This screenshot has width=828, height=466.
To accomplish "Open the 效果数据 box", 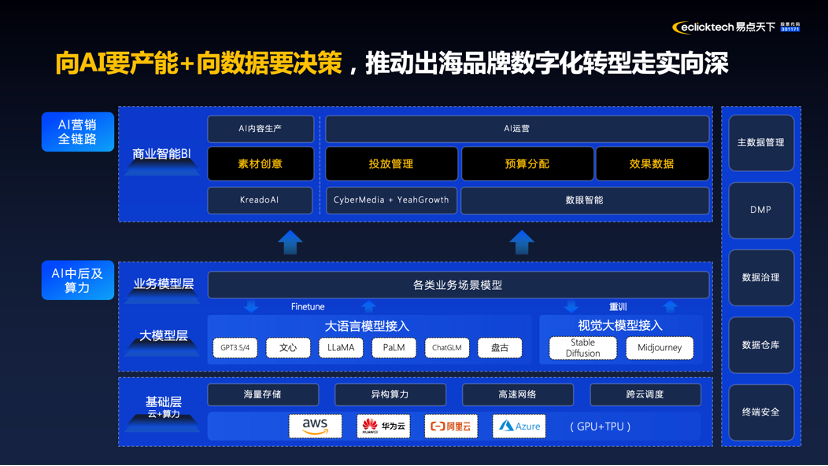I will (x=652, y=164).
